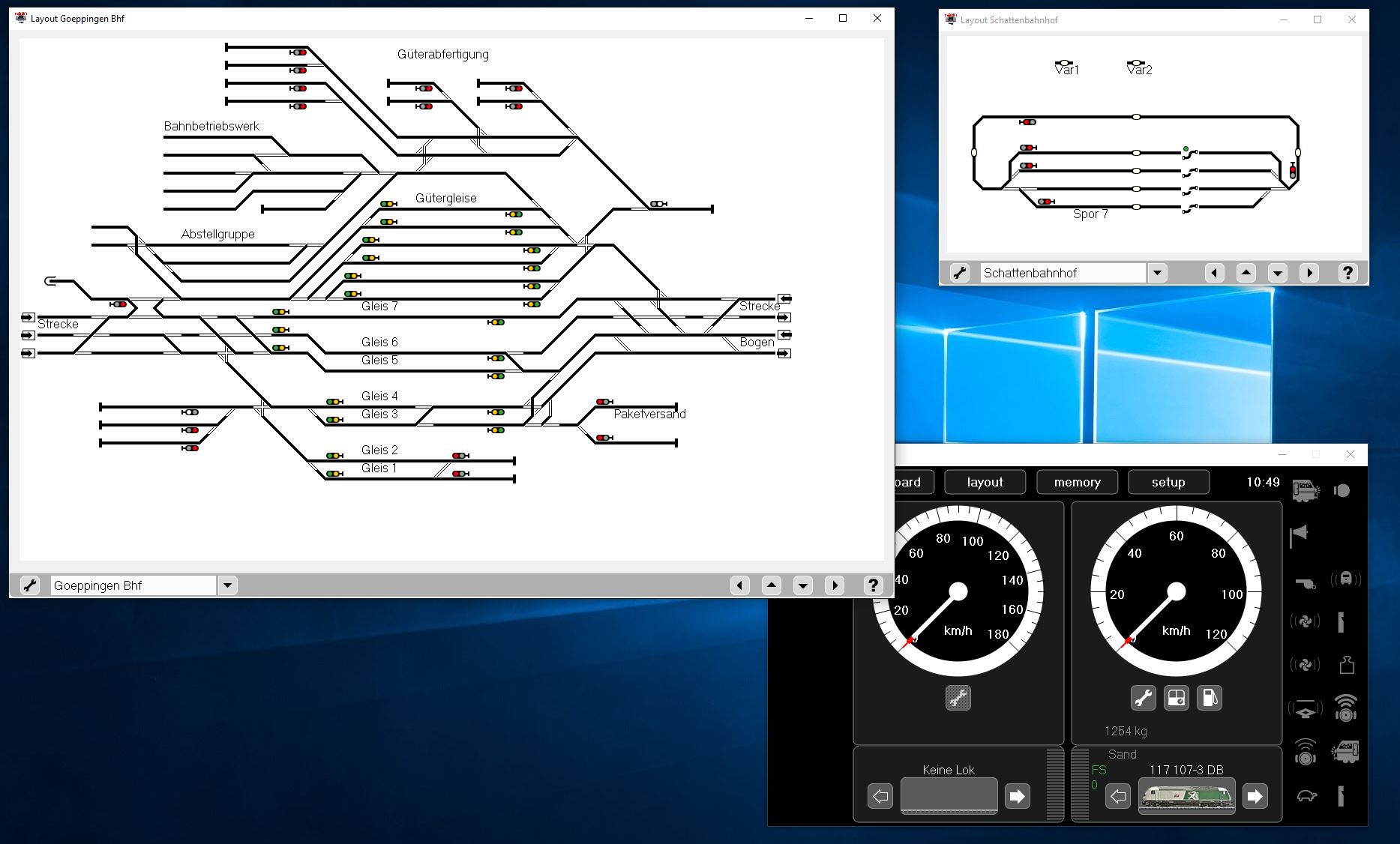The width and height of the screenshot is (1400, 844).
Task: Click the speed bar beside the Keine Lok panel
Action: coord(1055,783)
